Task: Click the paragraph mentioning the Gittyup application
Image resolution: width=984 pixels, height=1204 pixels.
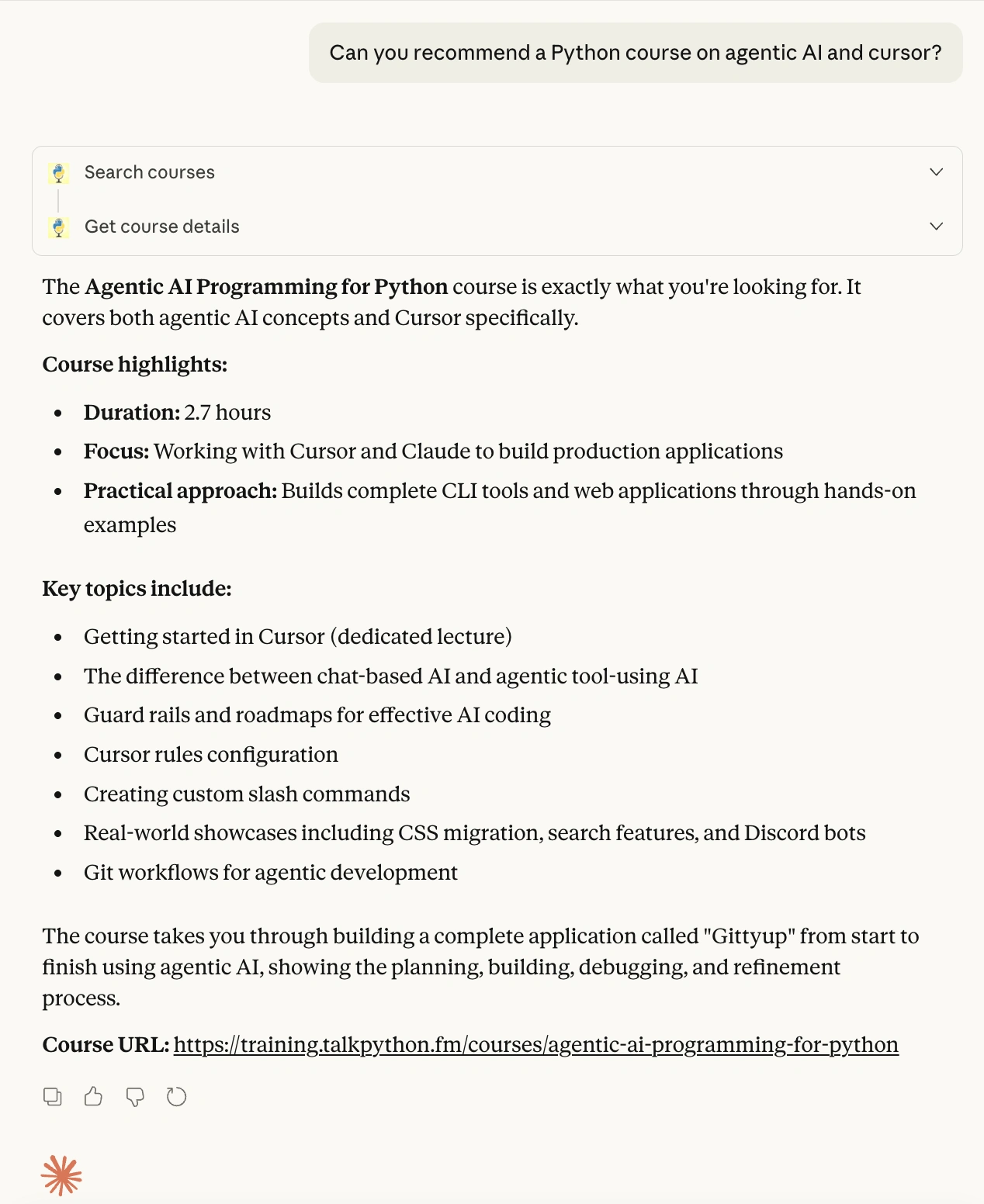Action: (480, 967)
